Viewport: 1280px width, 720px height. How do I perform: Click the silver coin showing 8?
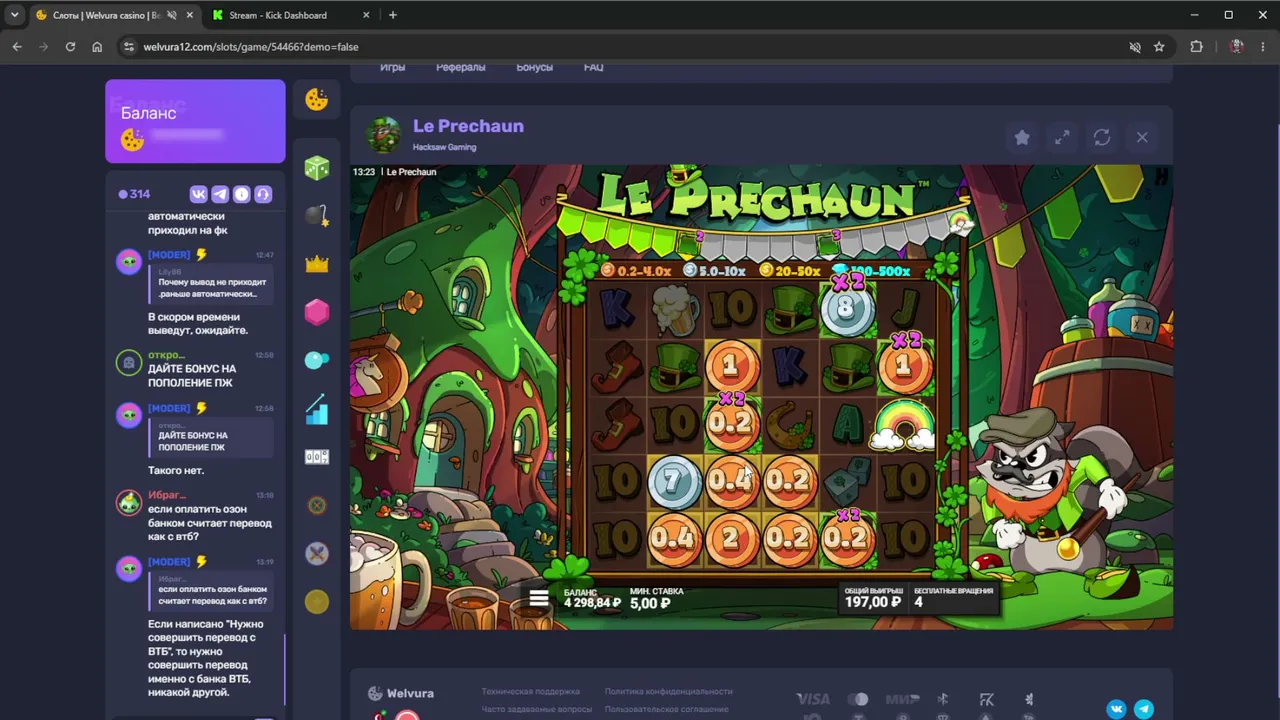coord(846,309)
